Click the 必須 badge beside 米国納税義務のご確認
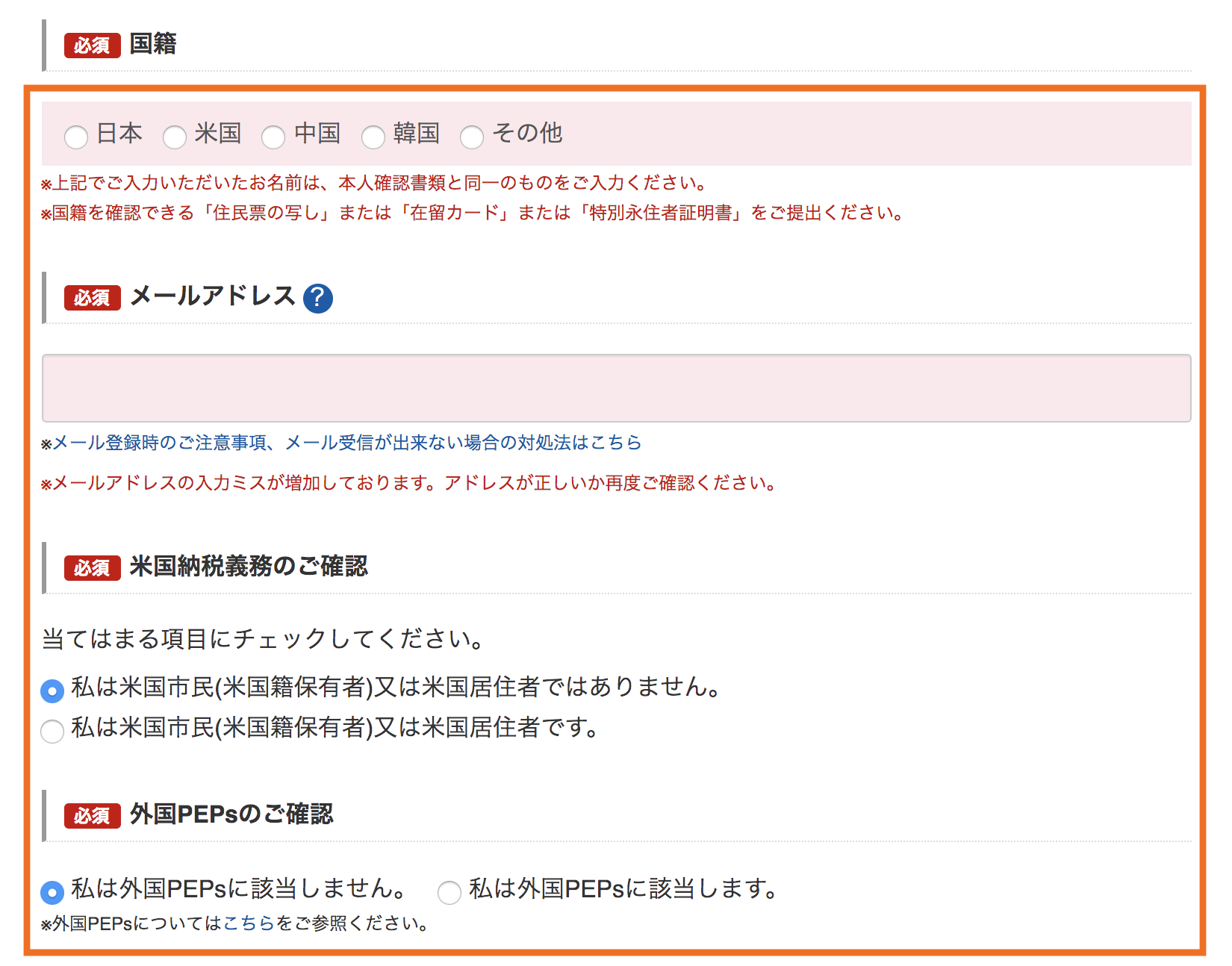The height and width of the screenshot is (966, 1232). click(x=91, y=567)
